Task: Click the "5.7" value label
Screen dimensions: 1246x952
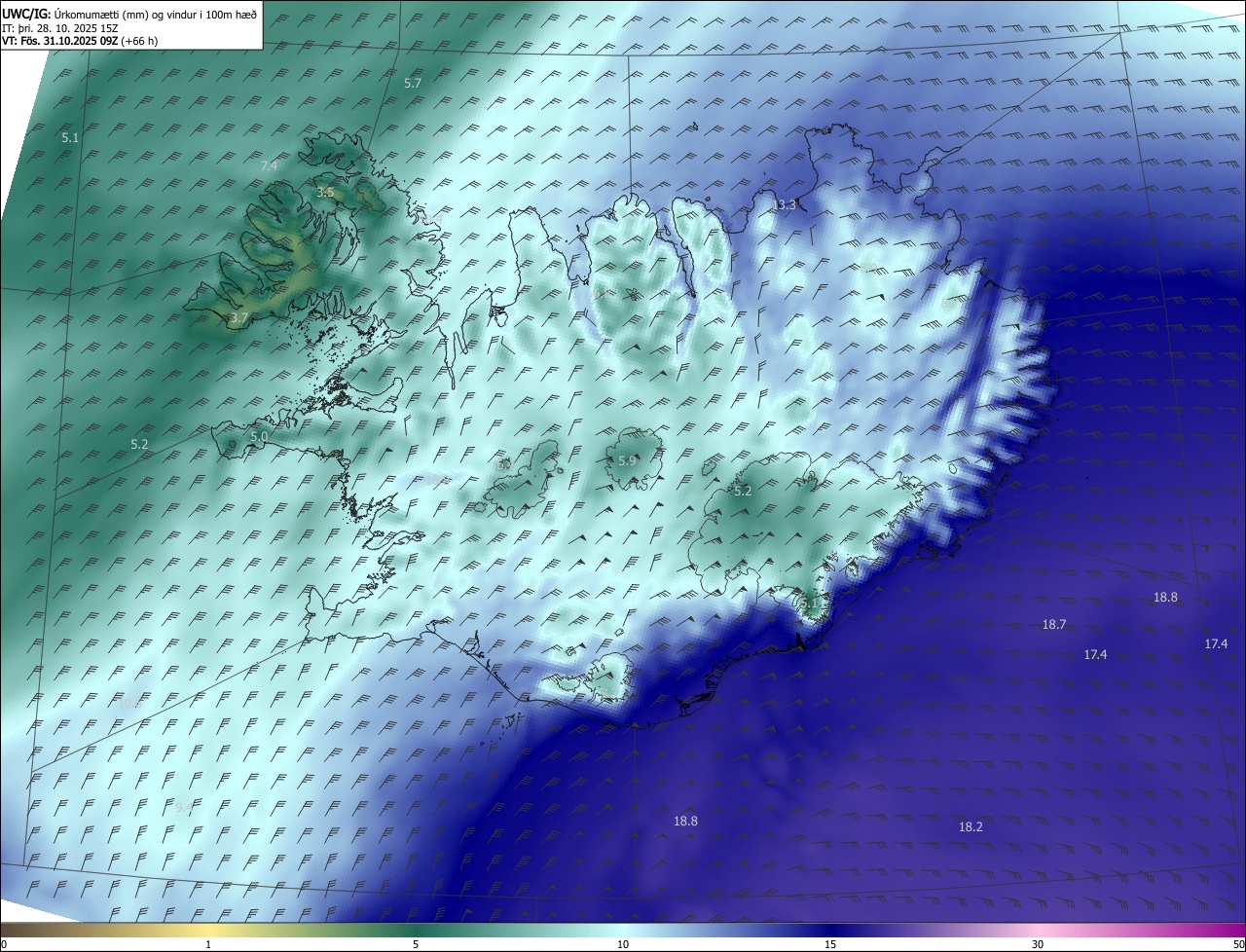Action: (x=413, y=83)
